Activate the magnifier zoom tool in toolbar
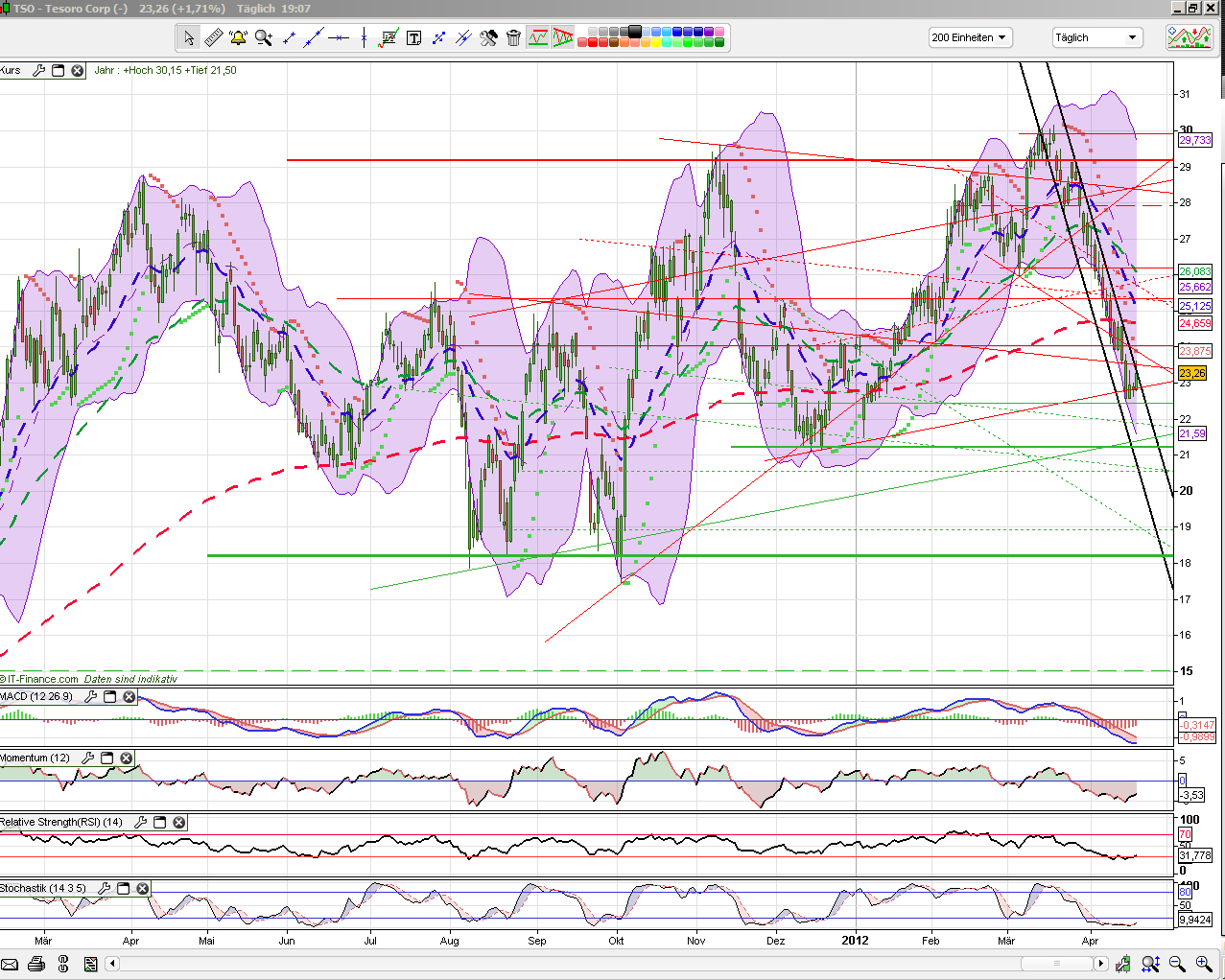This screenshot has width=1225, height=980. coord(264,38)
